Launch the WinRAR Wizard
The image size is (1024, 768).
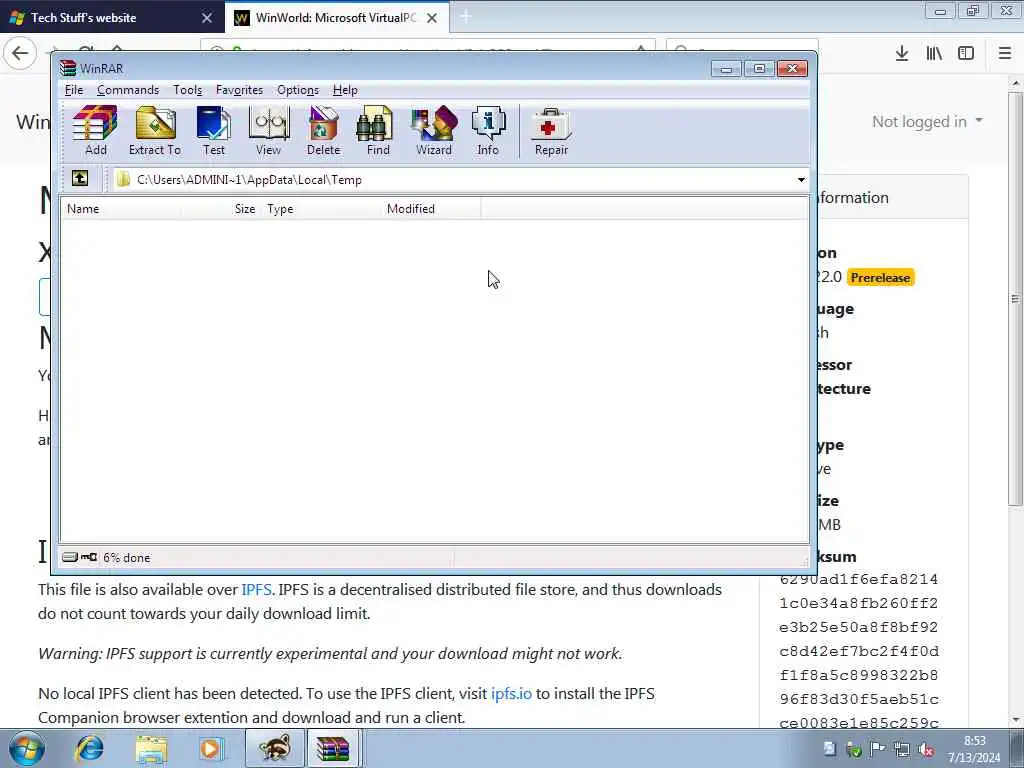coord(434,131)
